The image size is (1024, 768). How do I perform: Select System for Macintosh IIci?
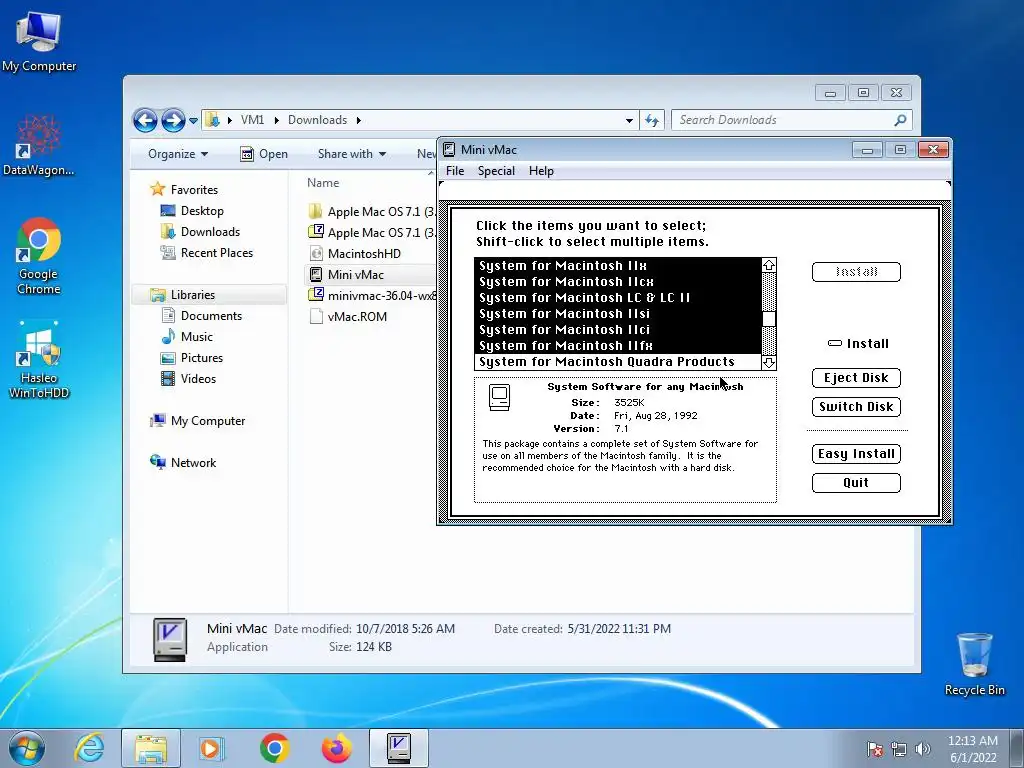point(618,330)
